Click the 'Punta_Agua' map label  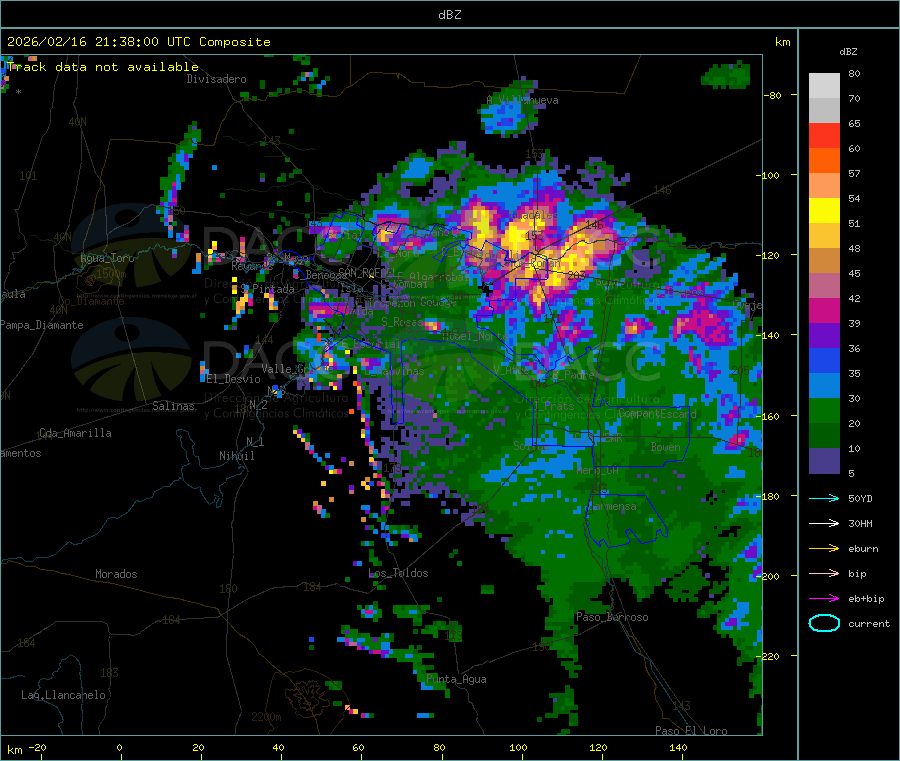[x=456, y=680]
